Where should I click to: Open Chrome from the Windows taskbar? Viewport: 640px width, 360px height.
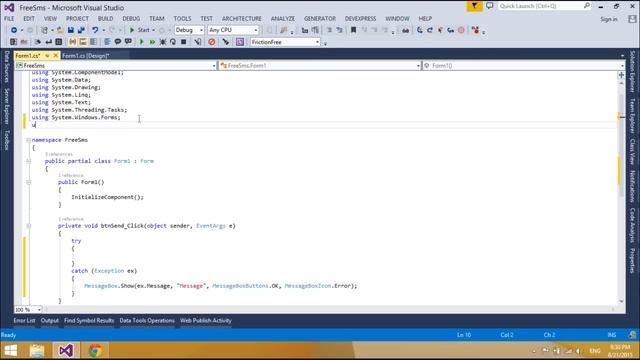tap(95, 351)
